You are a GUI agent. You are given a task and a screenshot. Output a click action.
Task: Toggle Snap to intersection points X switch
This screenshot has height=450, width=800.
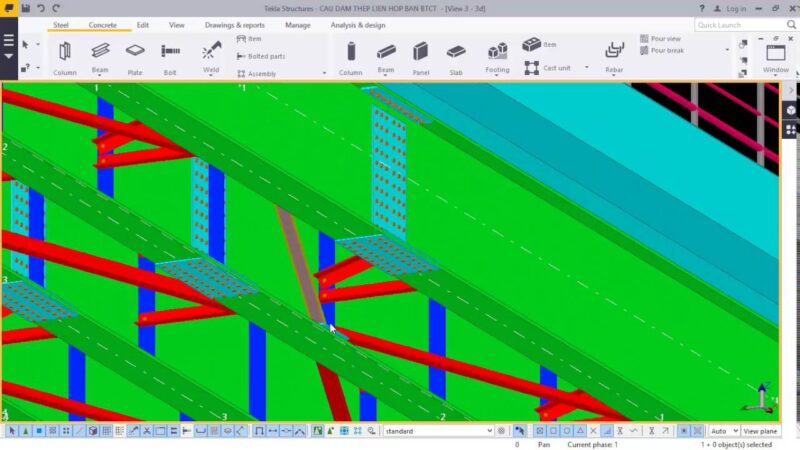(593, 431)
